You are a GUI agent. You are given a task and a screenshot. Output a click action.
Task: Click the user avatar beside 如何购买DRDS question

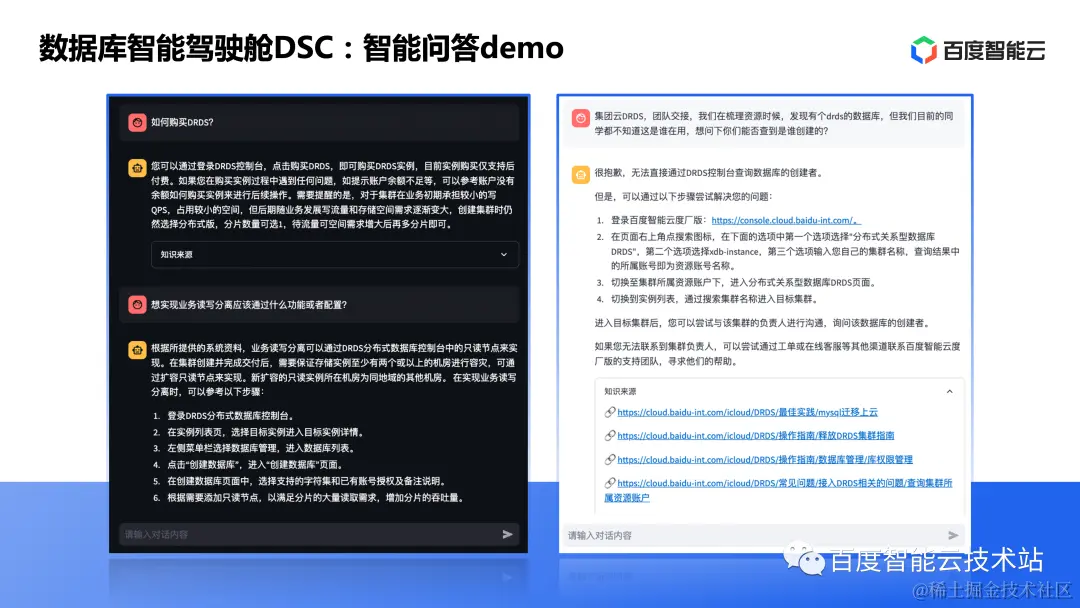point(137,121)
